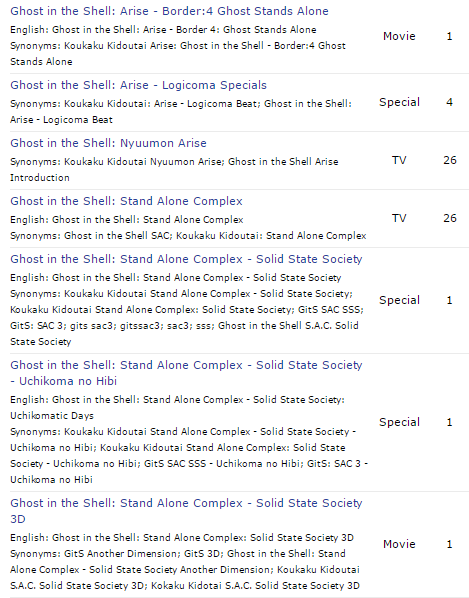The width and height of the screenshot is (469, 598).
Task: Open Solid State Society title link
Action: tap(186, 259)
